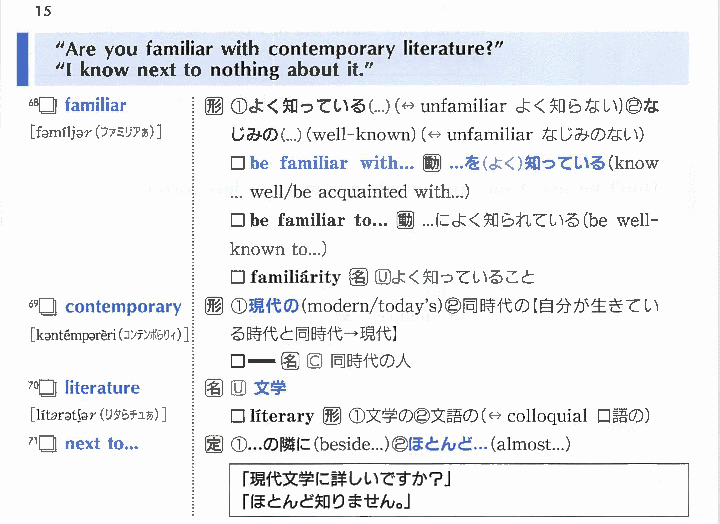
Task: Click the 名 noun icon on literature's definition
Action: [213, 388]
